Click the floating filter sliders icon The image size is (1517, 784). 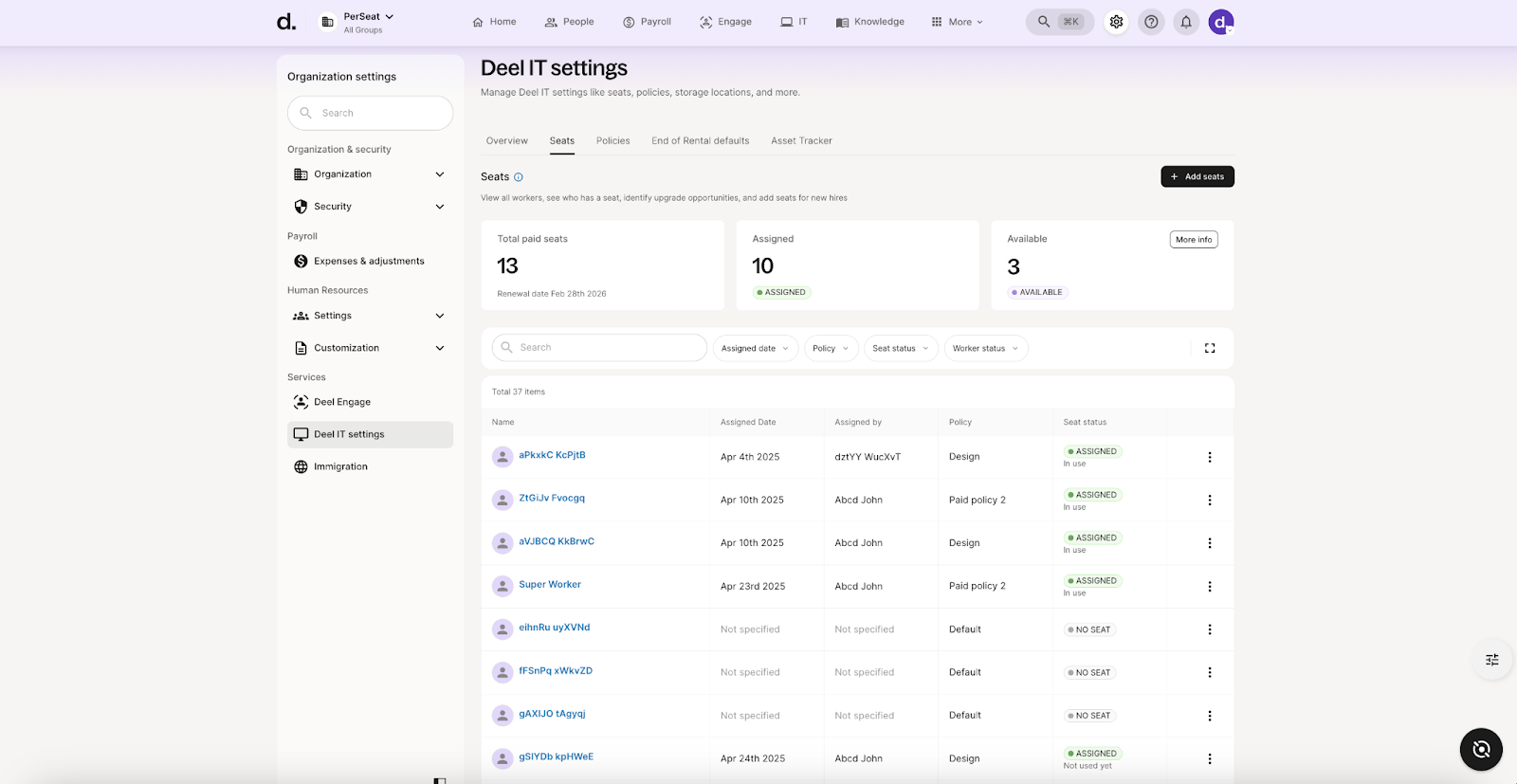pyautogui.click(x=1492, y=660)
